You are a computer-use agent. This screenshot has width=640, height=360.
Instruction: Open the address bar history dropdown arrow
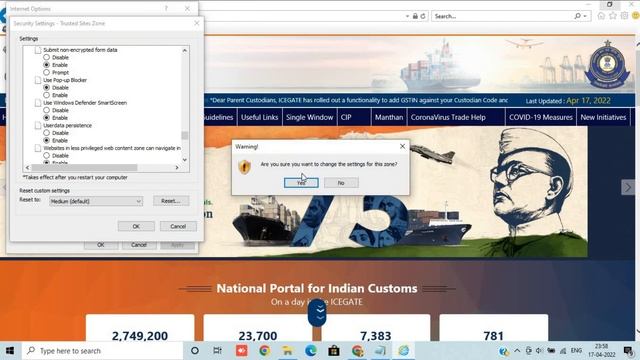click(407, 16)
